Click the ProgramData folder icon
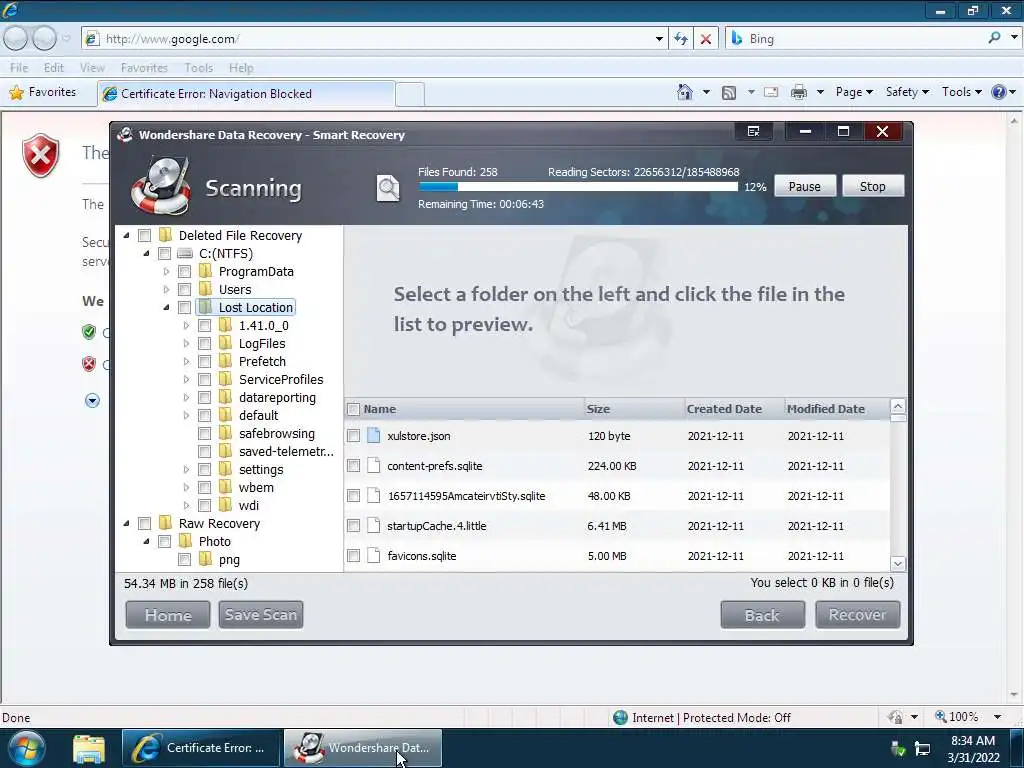This screenshot has width=1024, height=768. 206,271
